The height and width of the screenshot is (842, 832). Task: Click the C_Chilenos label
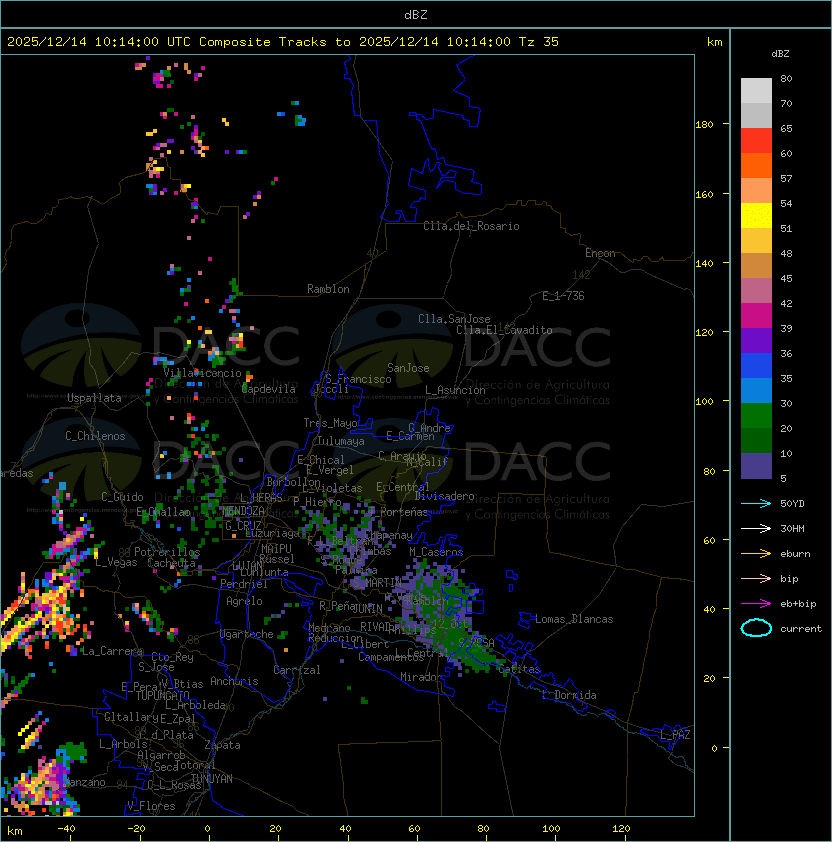tap(95, 435)
